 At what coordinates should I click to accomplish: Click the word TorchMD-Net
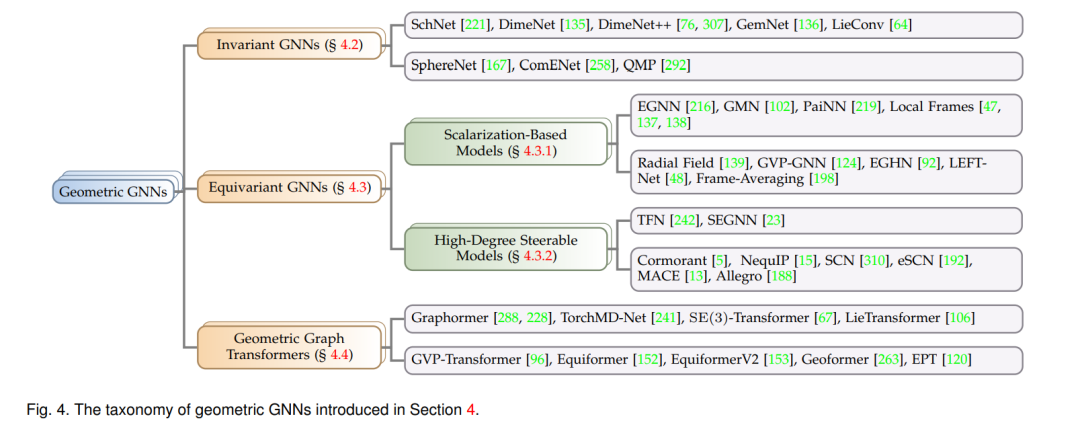point(601,317)
